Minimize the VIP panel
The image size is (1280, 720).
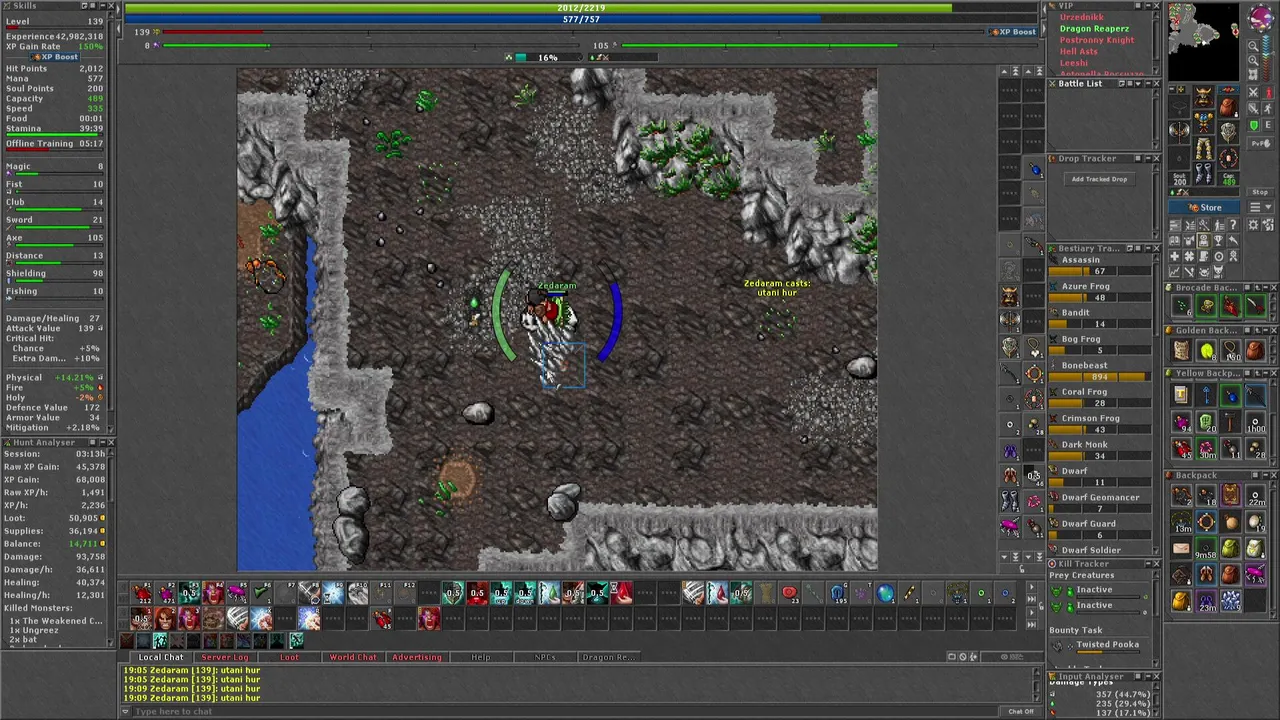(1148, 6)
